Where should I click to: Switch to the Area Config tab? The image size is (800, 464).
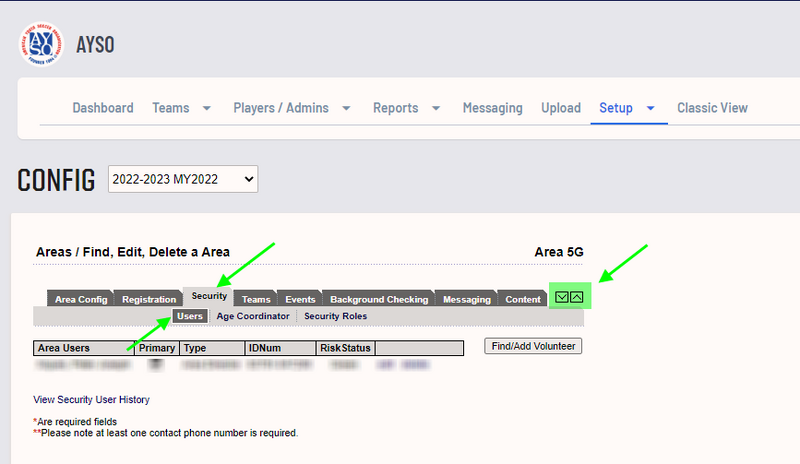[x=81, y=299]
